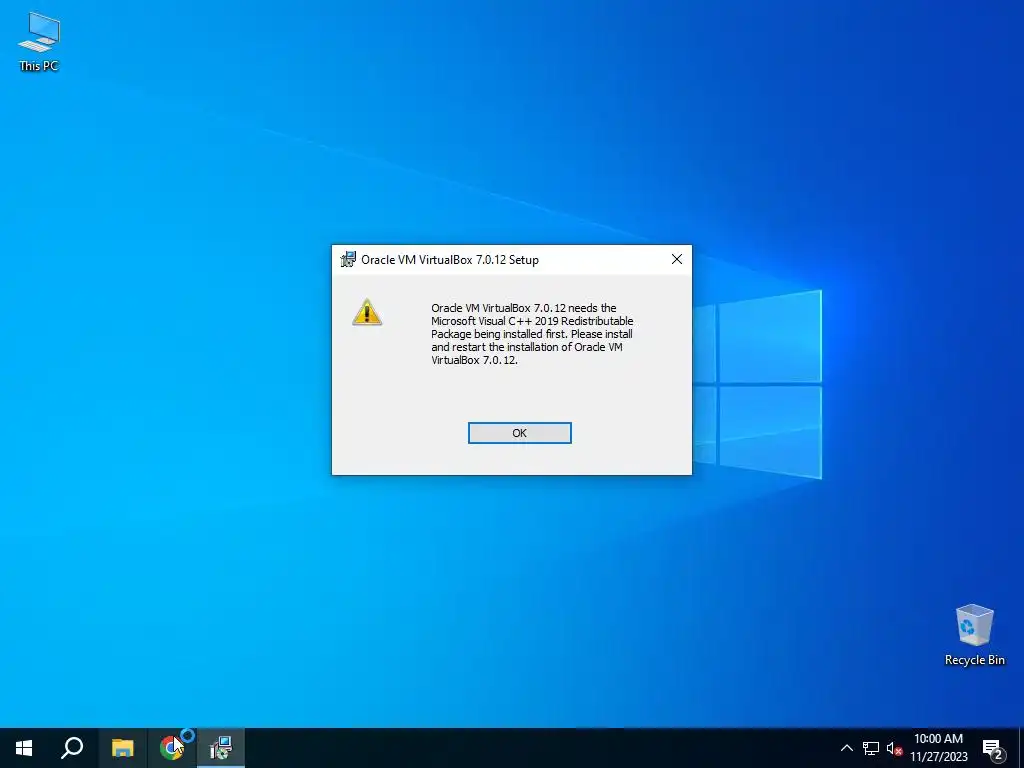
Task: Click the muted volume tray icon
Action: 894,748
